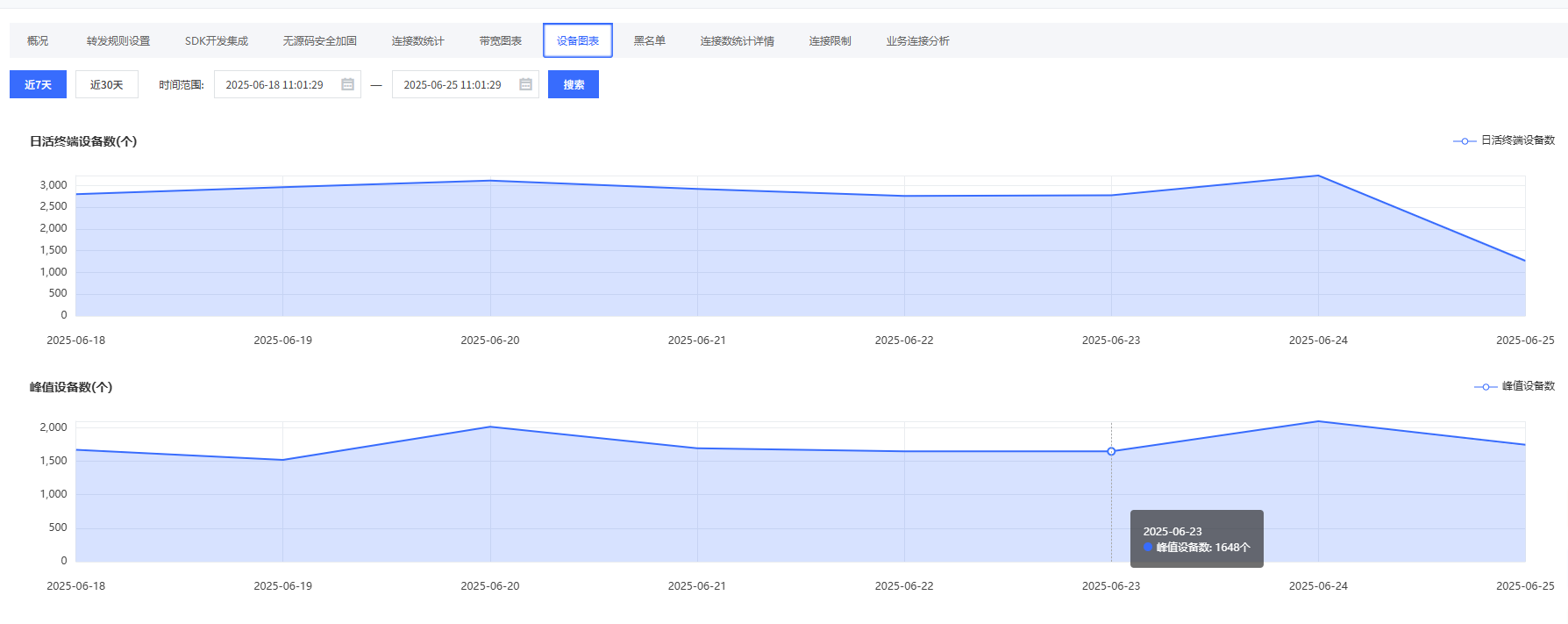The image size is (1568, 624).
Task: Select the 近7天 quick range
Action: tap(38, 85)
